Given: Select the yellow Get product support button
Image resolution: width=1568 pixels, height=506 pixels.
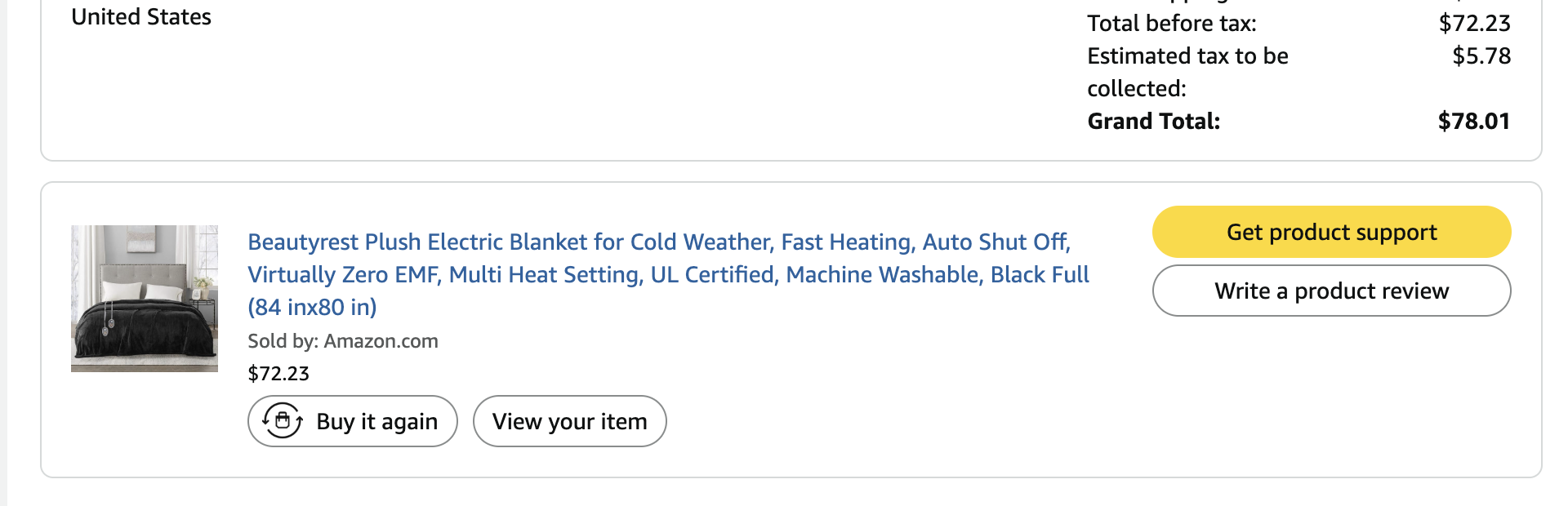Looking at the screenshot, I should point(1331,232).
